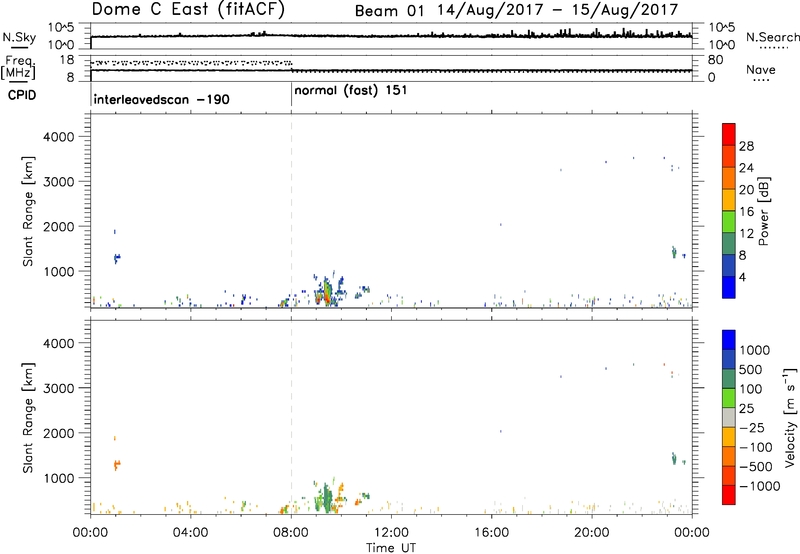Click the 'Nave' legend label
The image size is (800, 554).
tap(760, 70)
